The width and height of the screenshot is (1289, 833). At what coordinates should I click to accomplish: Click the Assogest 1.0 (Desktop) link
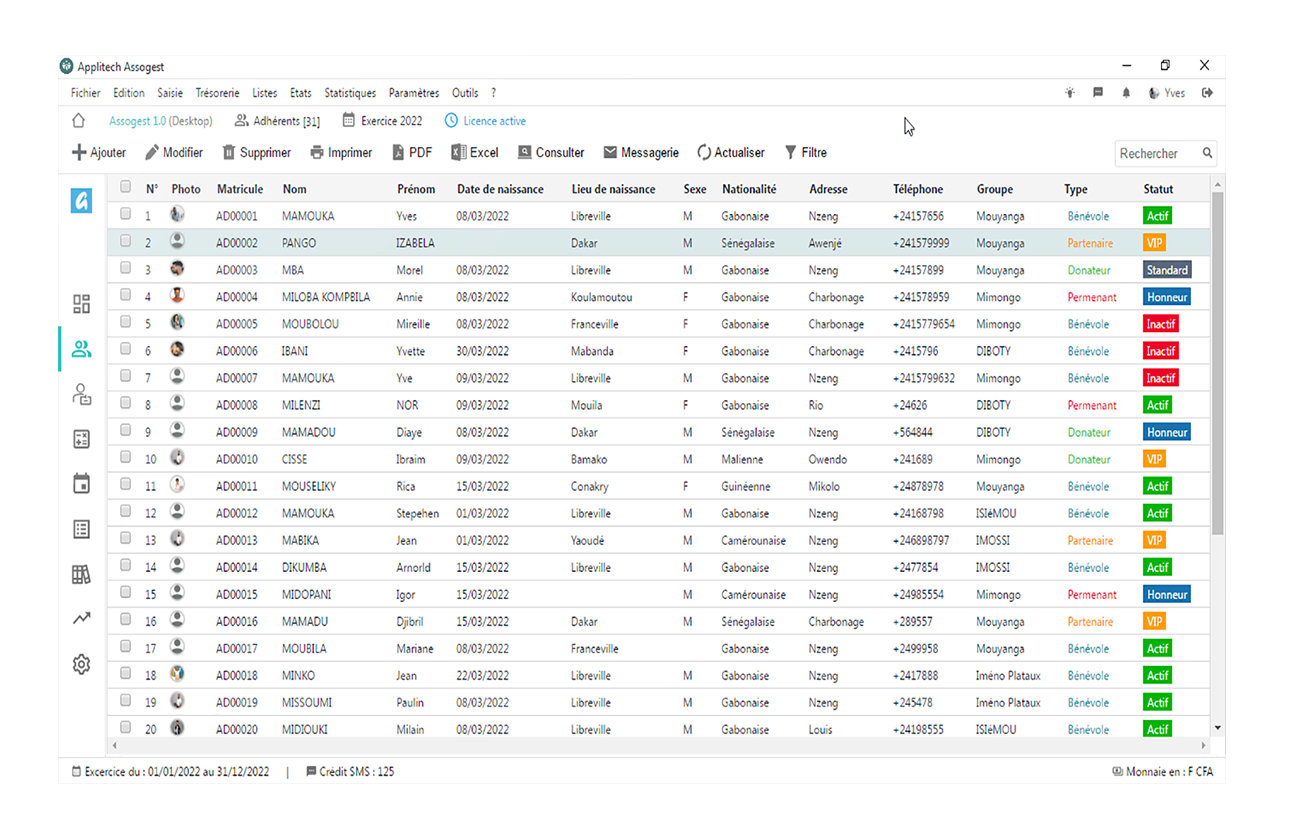(161, 121)
